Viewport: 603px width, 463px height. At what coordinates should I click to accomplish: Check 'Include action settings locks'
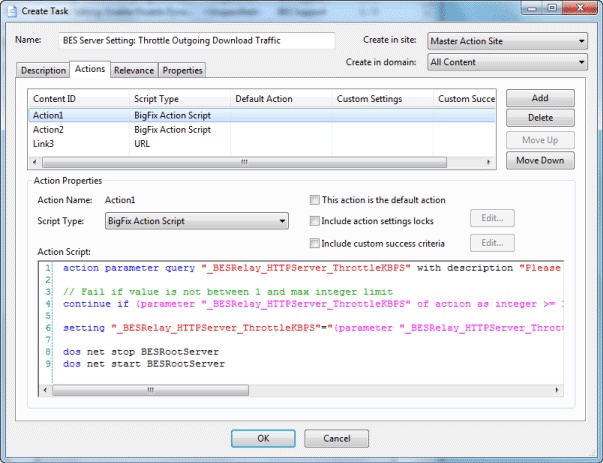point(315,221)
